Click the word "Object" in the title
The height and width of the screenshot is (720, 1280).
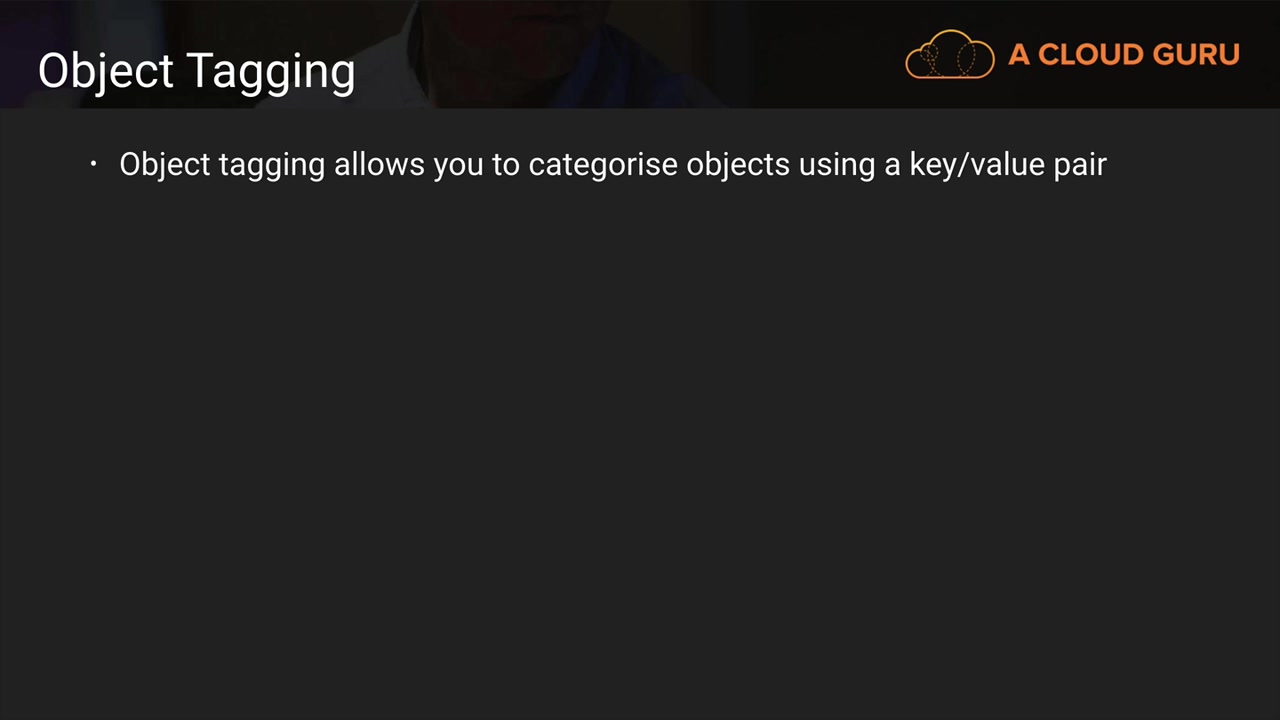pyautogui.click(x=106, y=71)
